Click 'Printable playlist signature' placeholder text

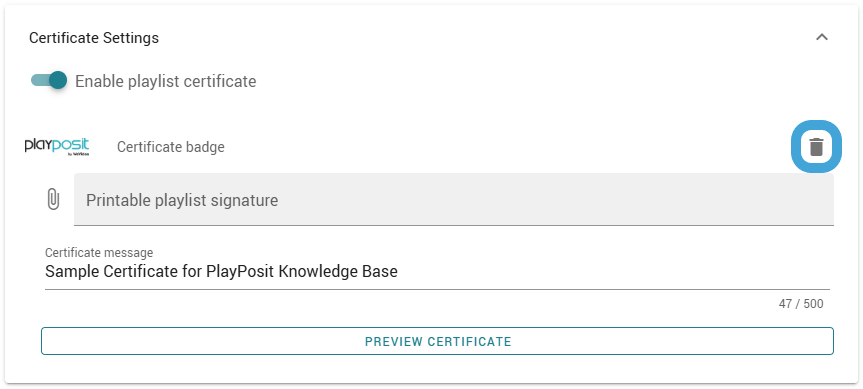(182, 200)
